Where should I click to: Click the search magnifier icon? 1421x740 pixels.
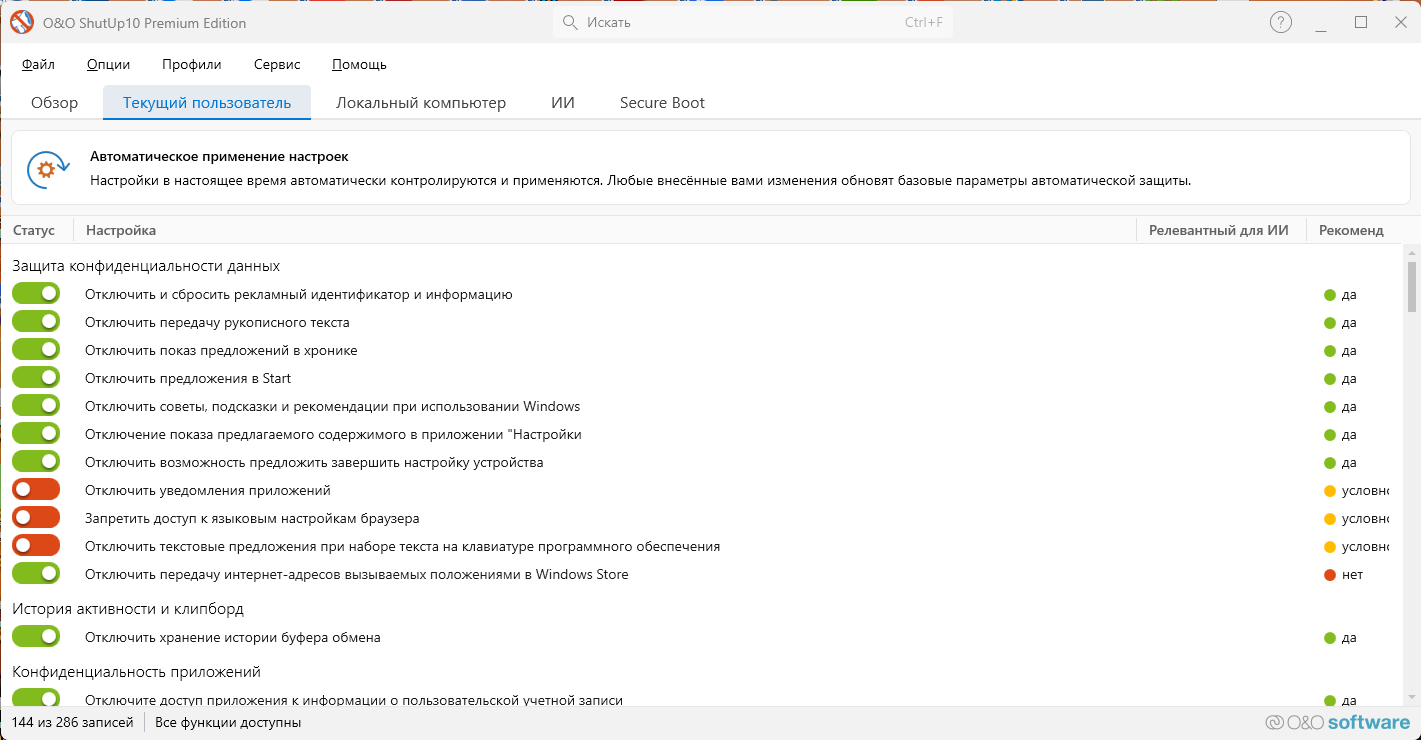click(x=570, y=22)
